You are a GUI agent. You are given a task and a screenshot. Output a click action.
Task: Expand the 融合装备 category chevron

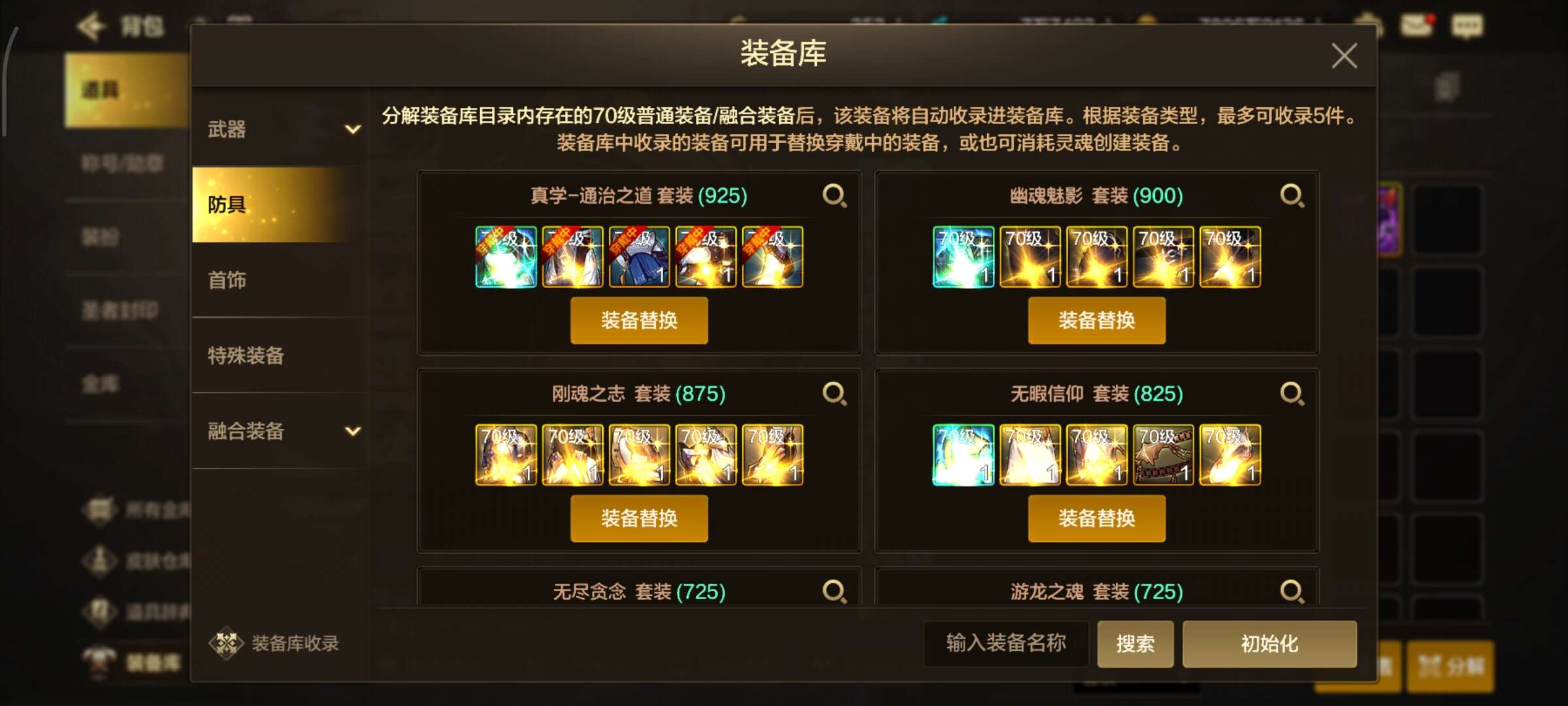click(x=353, y=431)
